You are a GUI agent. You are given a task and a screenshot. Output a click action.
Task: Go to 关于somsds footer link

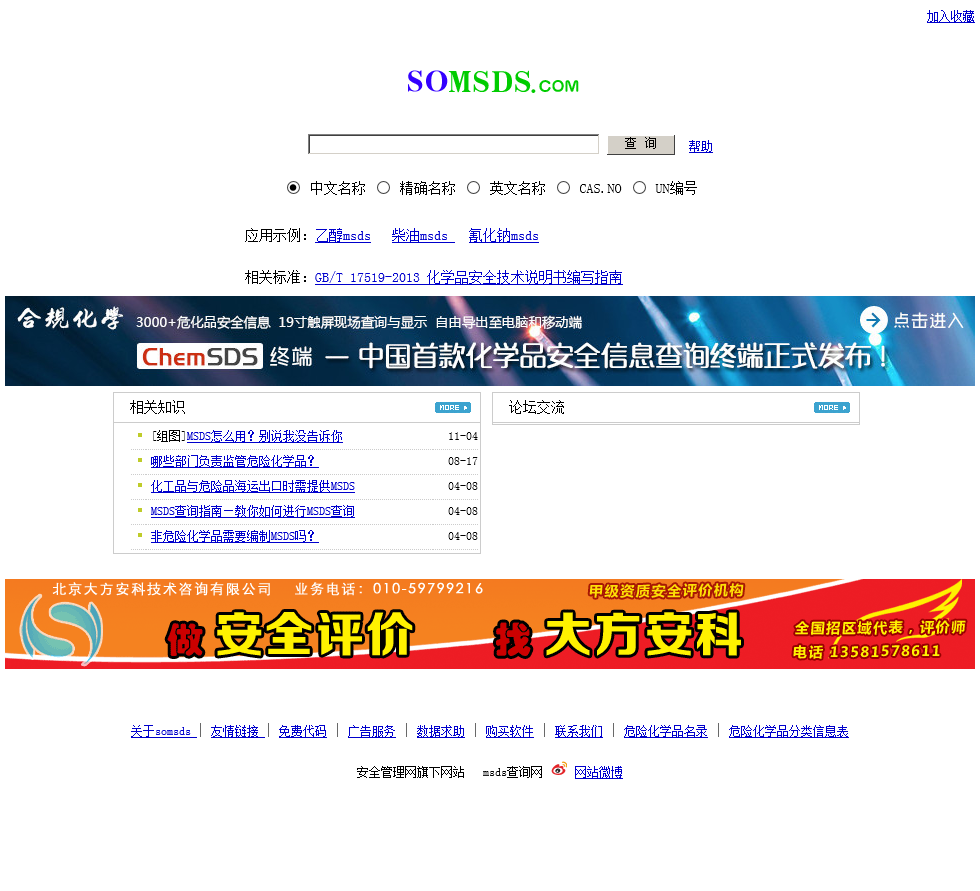pyautogui.click(x=164, y=731)
